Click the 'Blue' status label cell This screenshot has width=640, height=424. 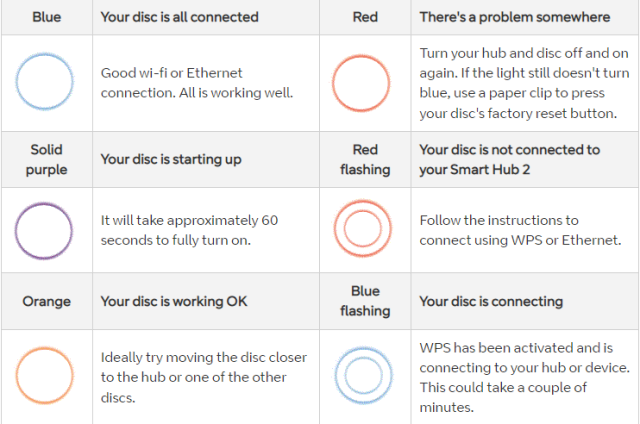pos(47,17)
